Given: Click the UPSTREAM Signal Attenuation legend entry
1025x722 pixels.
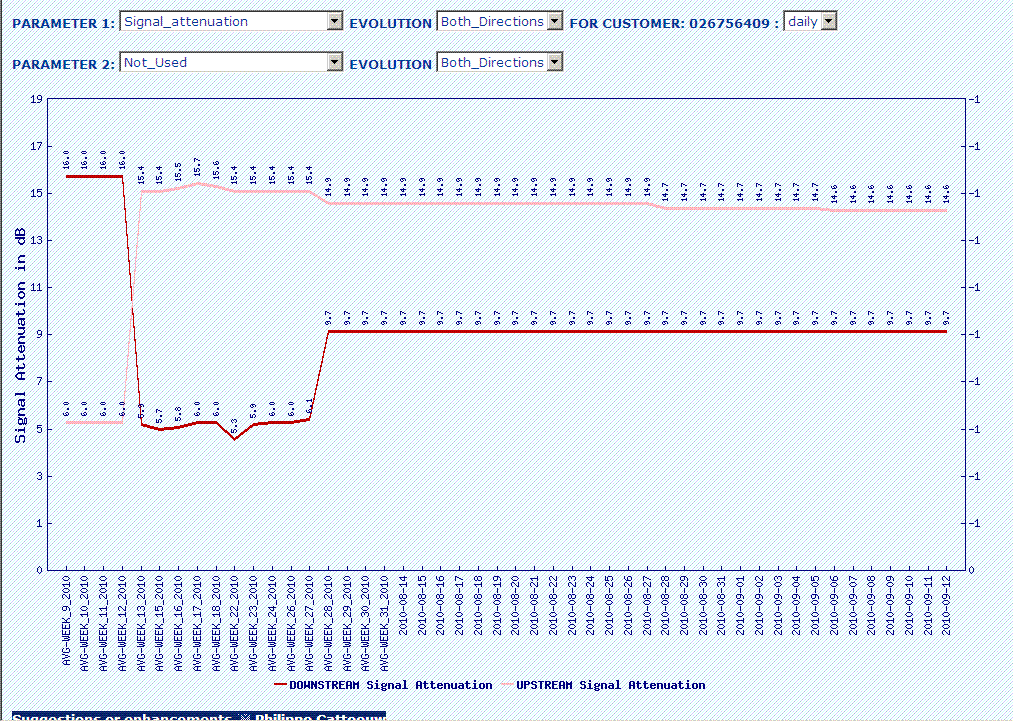Looking at the screenshot, I should [603, 685].
